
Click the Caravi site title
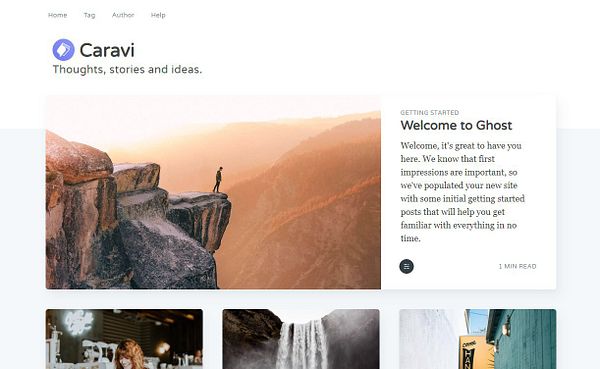(107, 50)
